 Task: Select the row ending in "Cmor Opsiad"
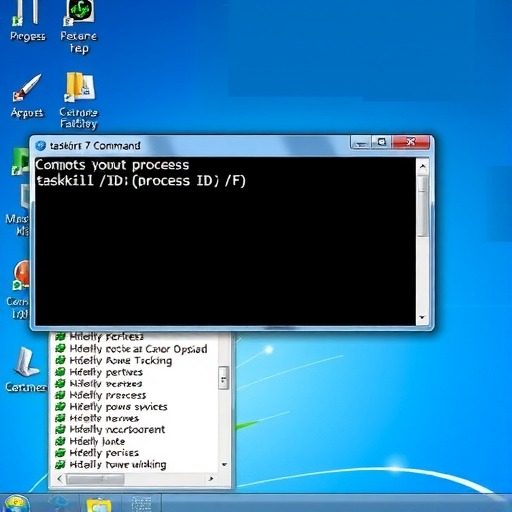coord(131,349)
